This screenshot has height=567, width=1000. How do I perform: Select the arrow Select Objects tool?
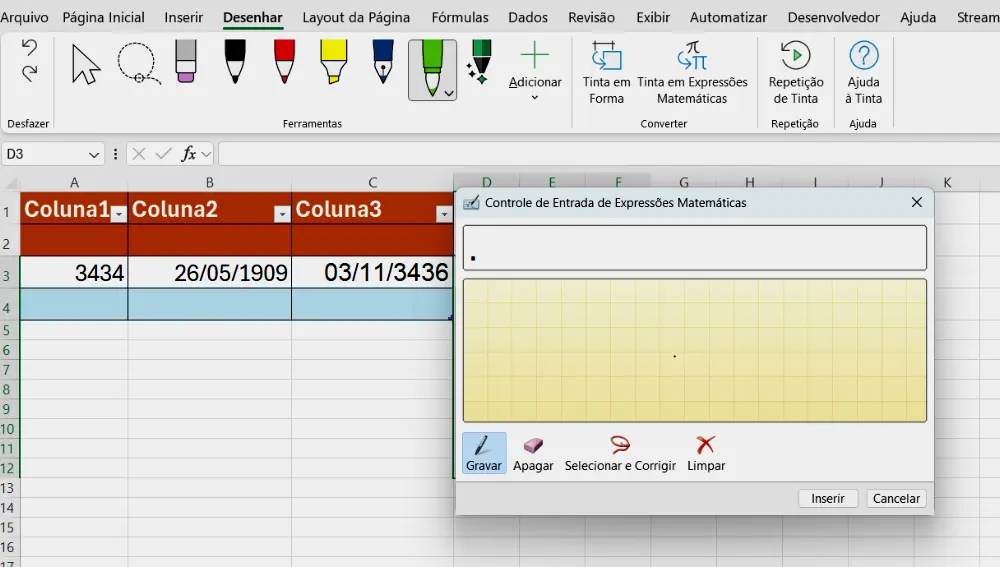coord(85,64)
